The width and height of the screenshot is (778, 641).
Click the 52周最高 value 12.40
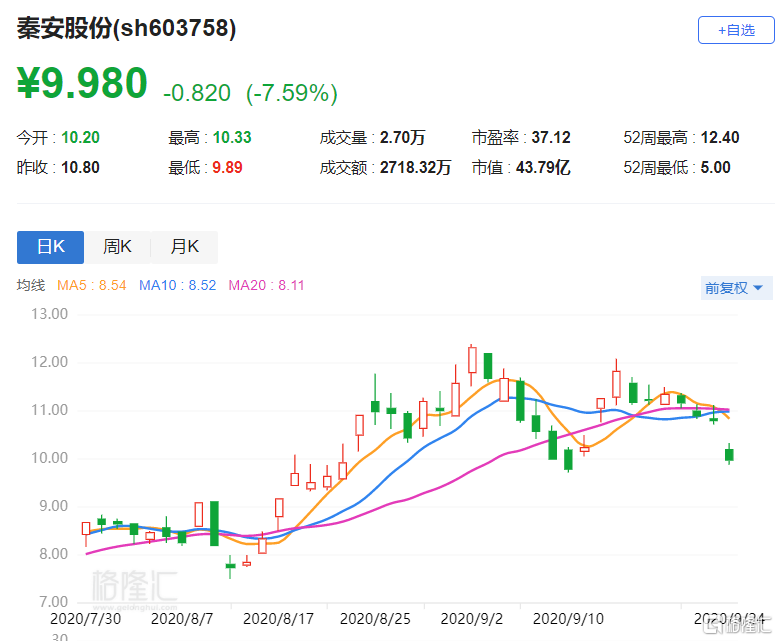click(720, 137)
